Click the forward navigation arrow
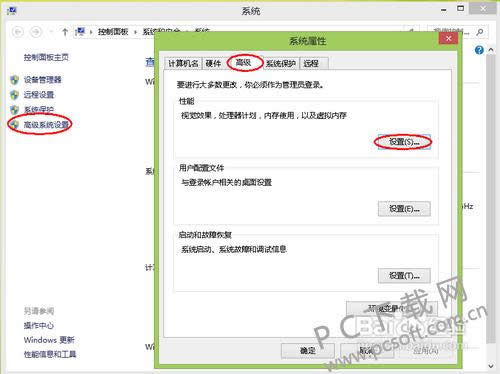Viewport: 500px width, 374px height. click(x=36, y=32)
